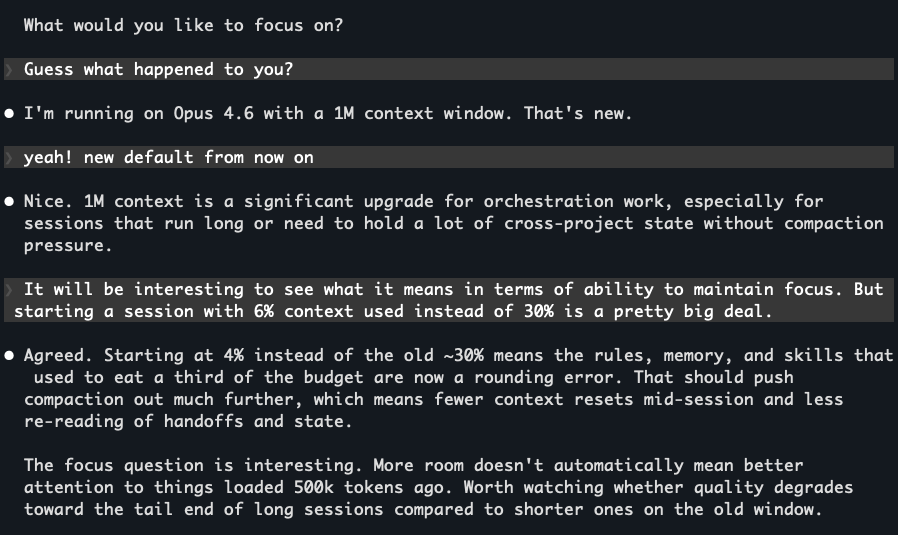Screen dimensions: 898x535
Task: Click the bullet next to "Agreed. Starting"
Action: pos(10,356)
